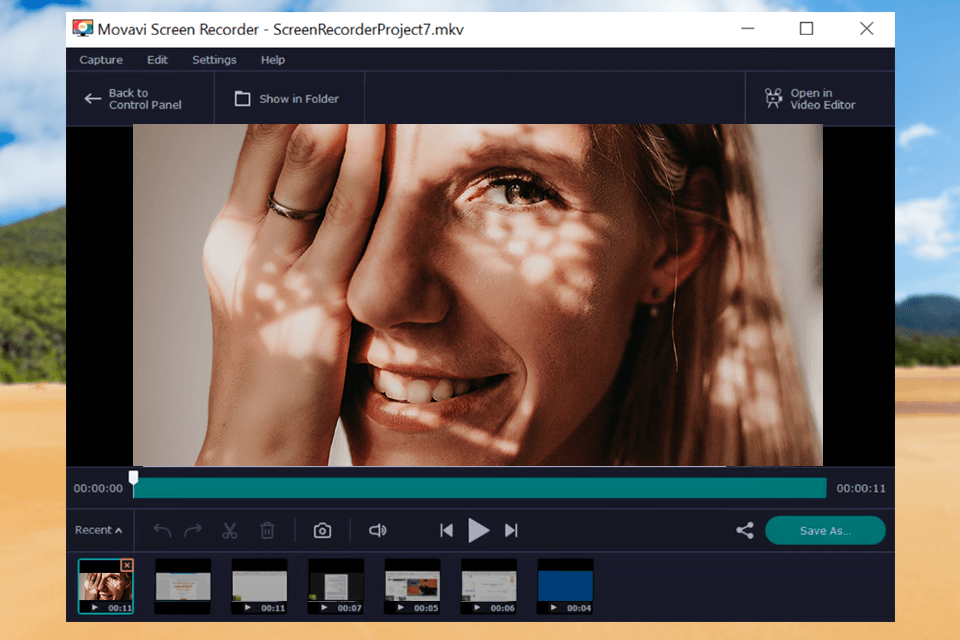
Task: Open in Video Editor
Action: [x=812, y=97]
